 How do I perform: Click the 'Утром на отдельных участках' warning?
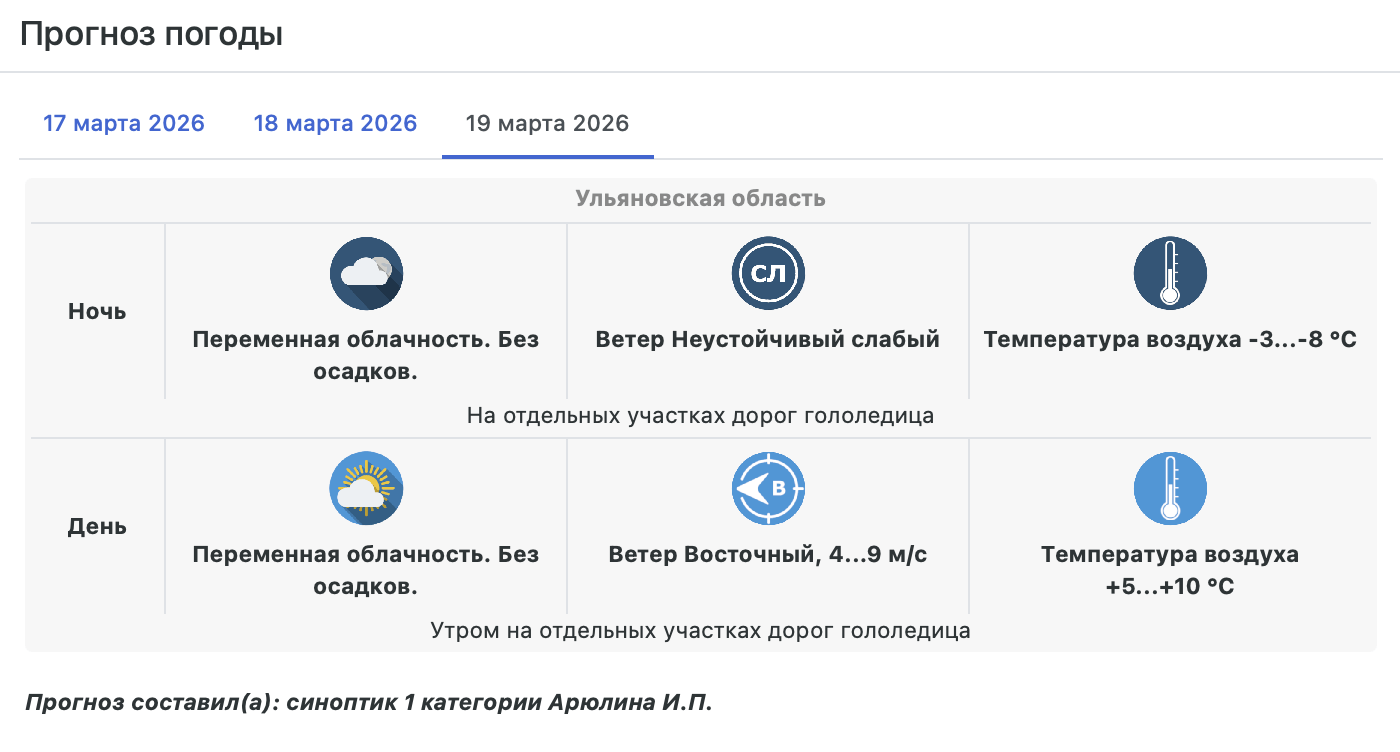(x=700, y=631)
